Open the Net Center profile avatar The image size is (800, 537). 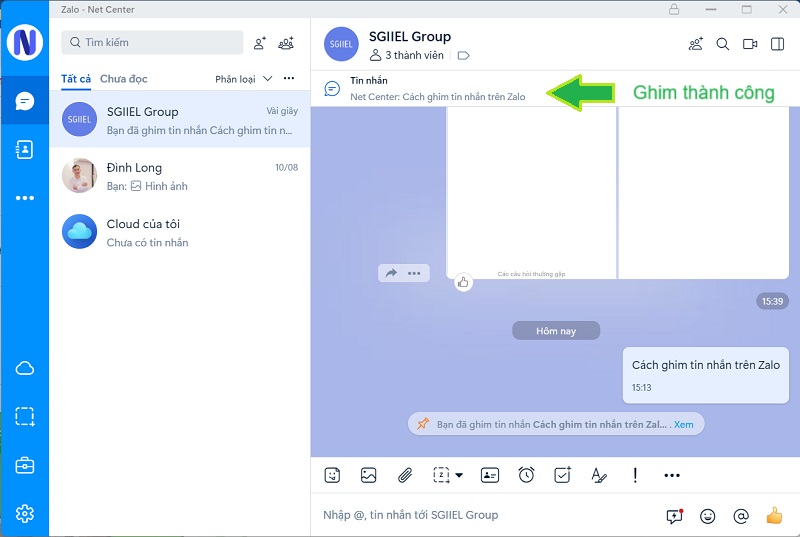pos(24,42)
